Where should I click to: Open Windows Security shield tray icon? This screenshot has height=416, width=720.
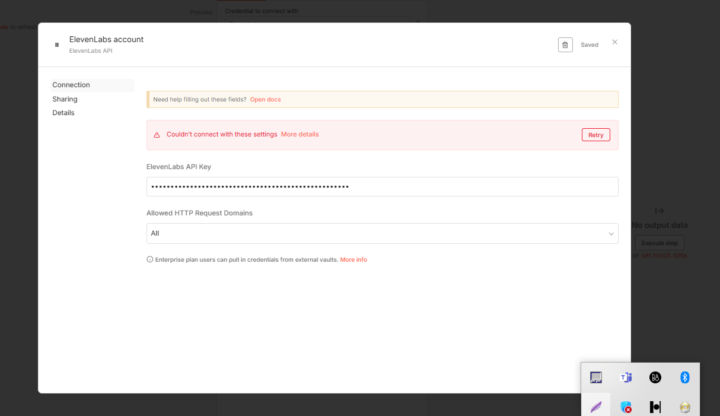(625, 407)
